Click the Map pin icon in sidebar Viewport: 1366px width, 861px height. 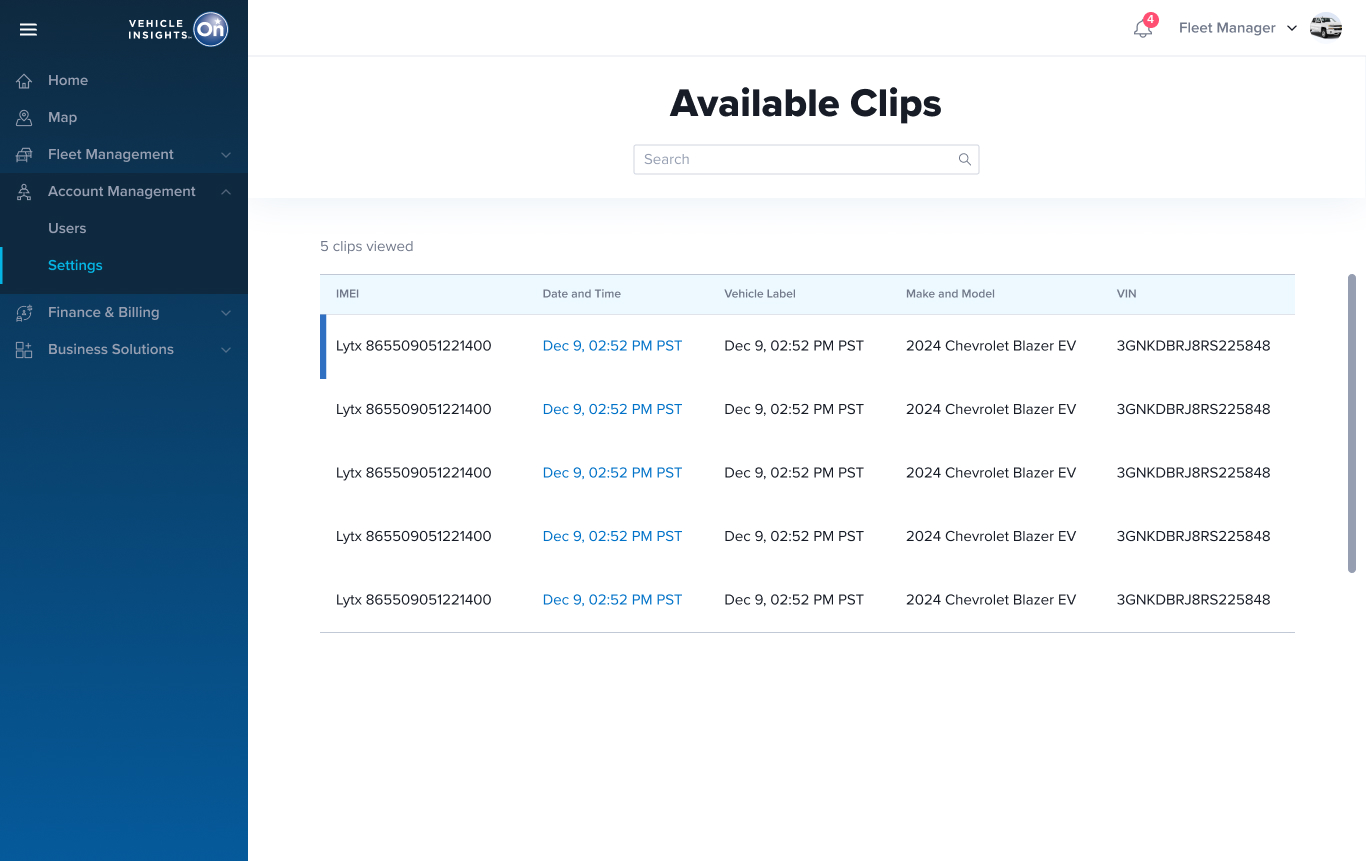point(24,118)
